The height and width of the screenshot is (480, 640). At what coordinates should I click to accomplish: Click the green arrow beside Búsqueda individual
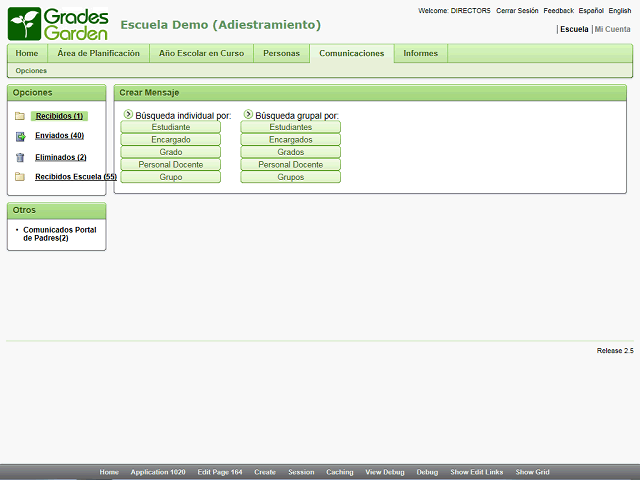pyautogui.click(x=127, y=115)
